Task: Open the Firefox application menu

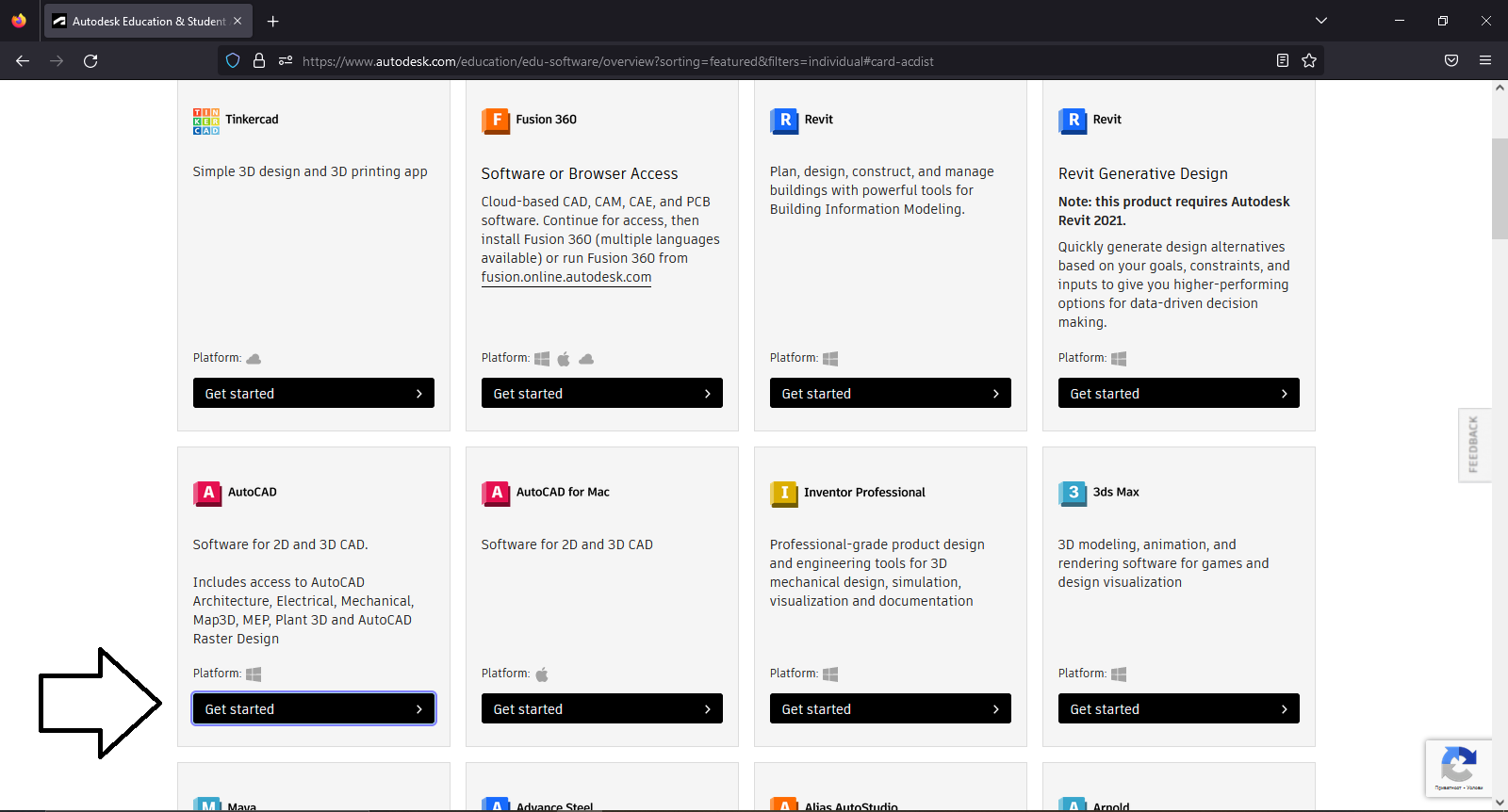Action: 1485,61
